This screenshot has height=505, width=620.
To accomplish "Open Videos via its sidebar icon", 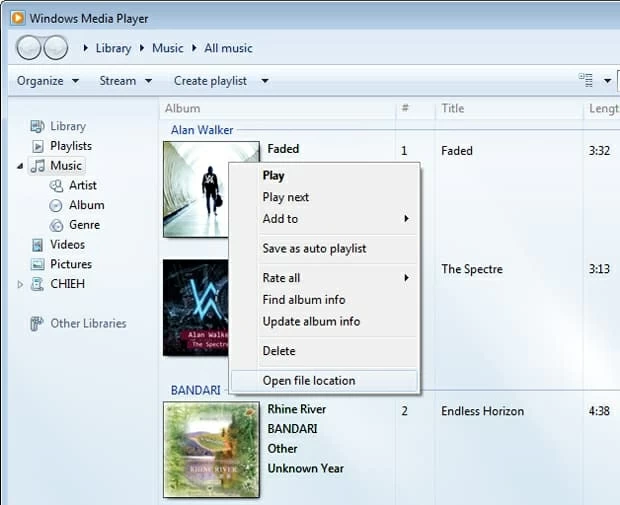I will pos(37,244).
